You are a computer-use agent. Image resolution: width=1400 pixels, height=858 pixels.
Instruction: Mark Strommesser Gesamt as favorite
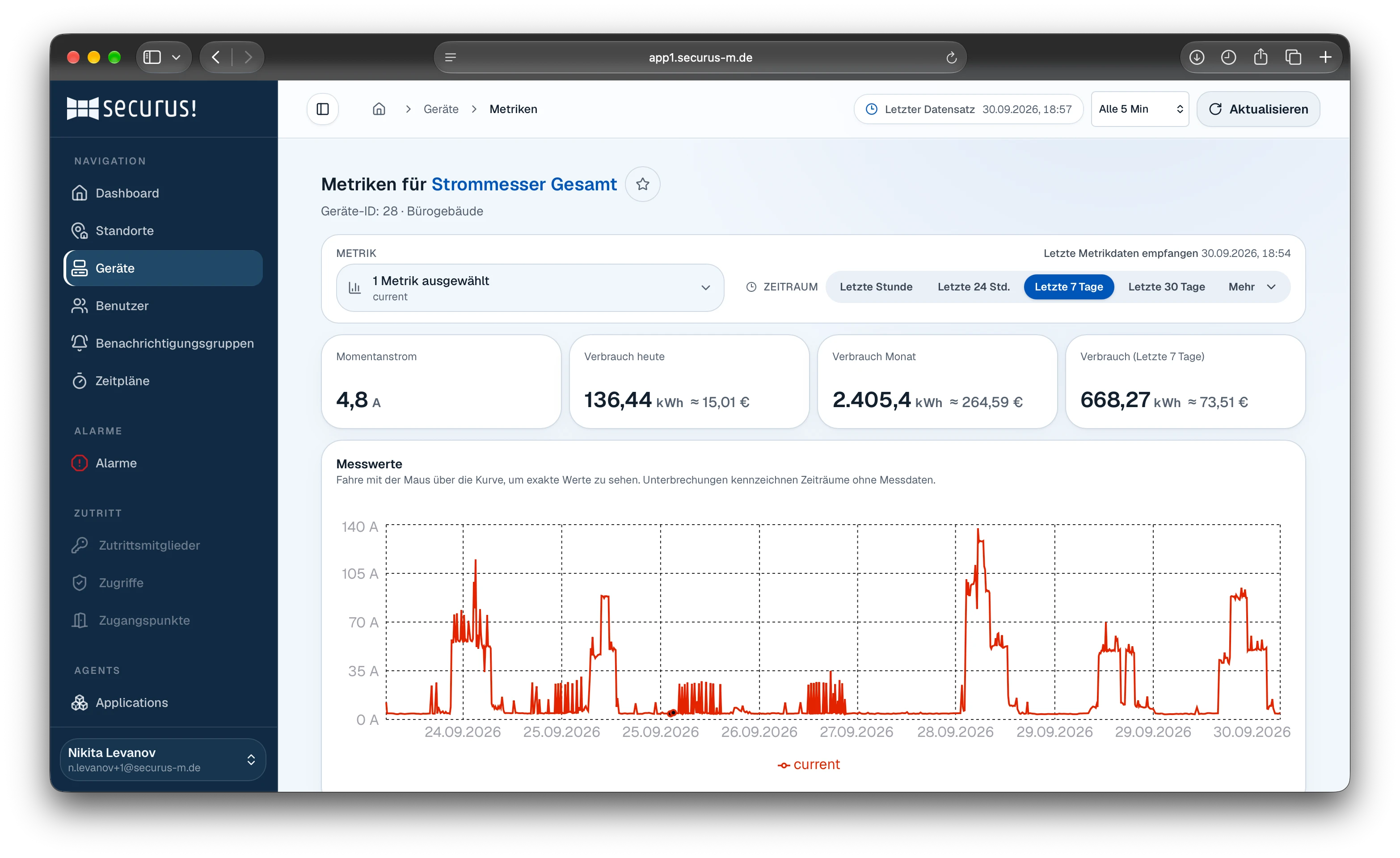point(643,184)
